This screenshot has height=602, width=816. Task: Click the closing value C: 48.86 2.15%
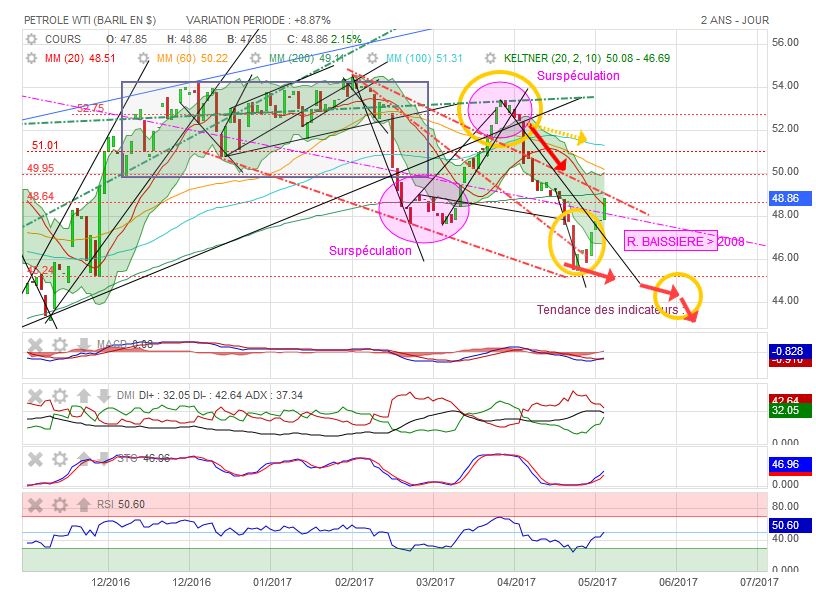(324, 39)
